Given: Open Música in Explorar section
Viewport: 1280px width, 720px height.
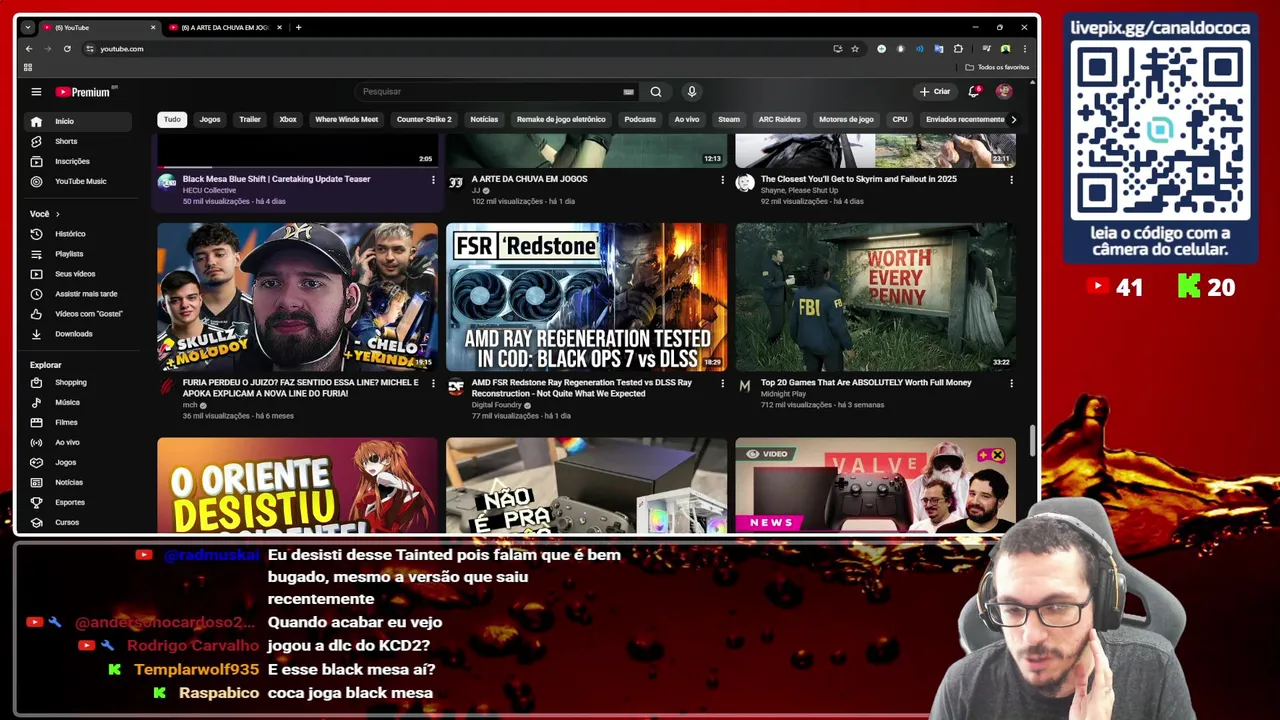Looking at the screenshot, I should tap(78, 402).
